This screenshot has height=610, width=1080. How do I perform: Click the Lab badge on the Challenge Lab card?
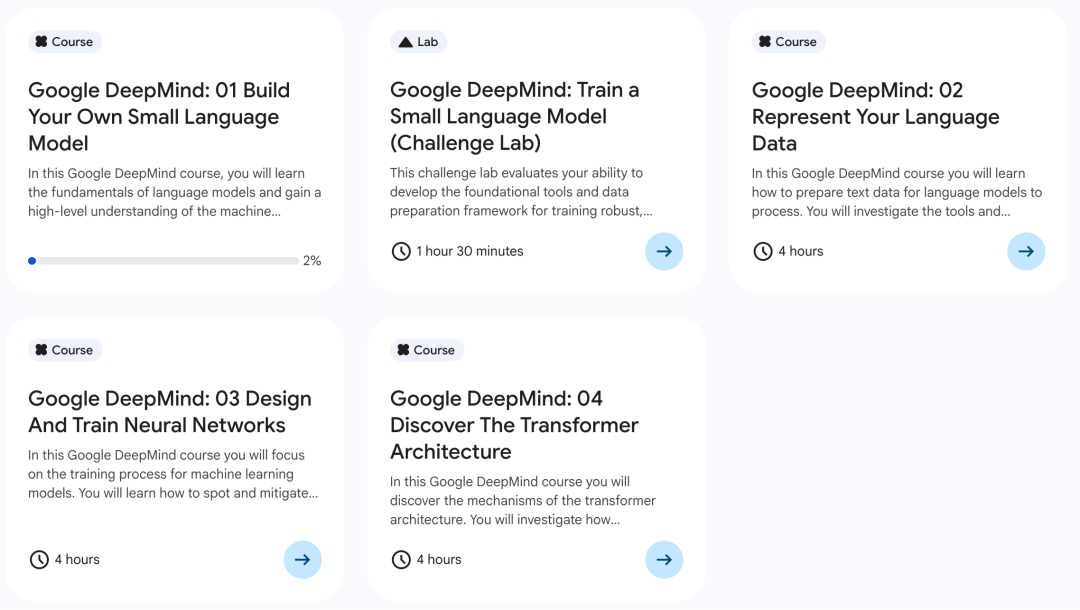(x=418, y=42)
